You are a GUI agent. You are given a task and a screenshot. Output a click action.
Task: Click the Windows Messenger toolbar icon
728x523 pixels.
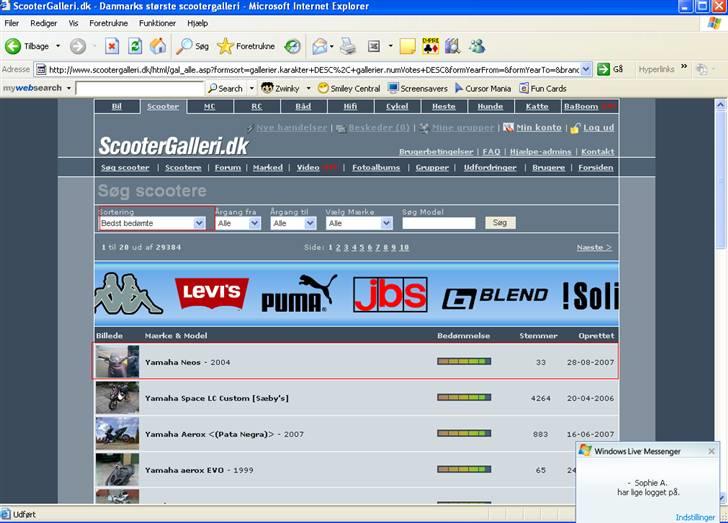[477, 46]
